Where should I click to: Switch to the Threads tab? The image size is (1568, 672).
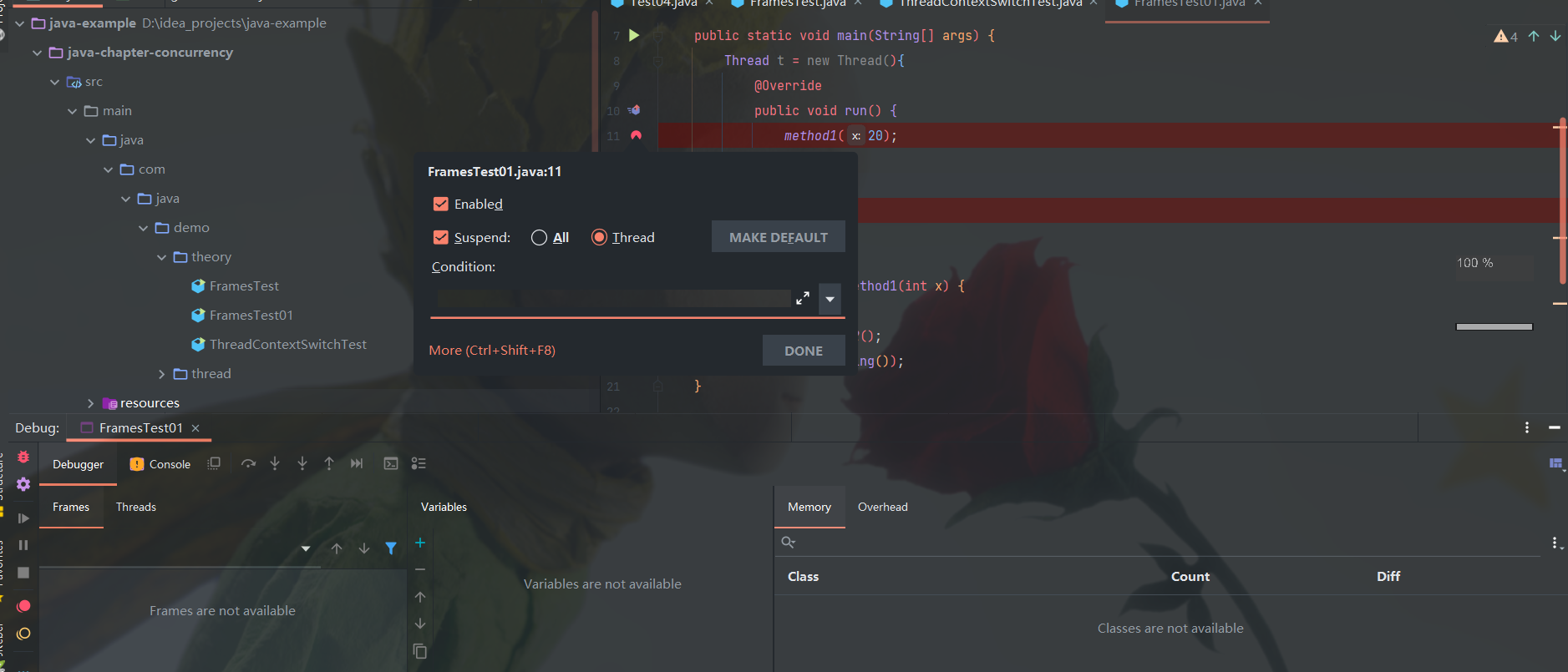[135, 507]
